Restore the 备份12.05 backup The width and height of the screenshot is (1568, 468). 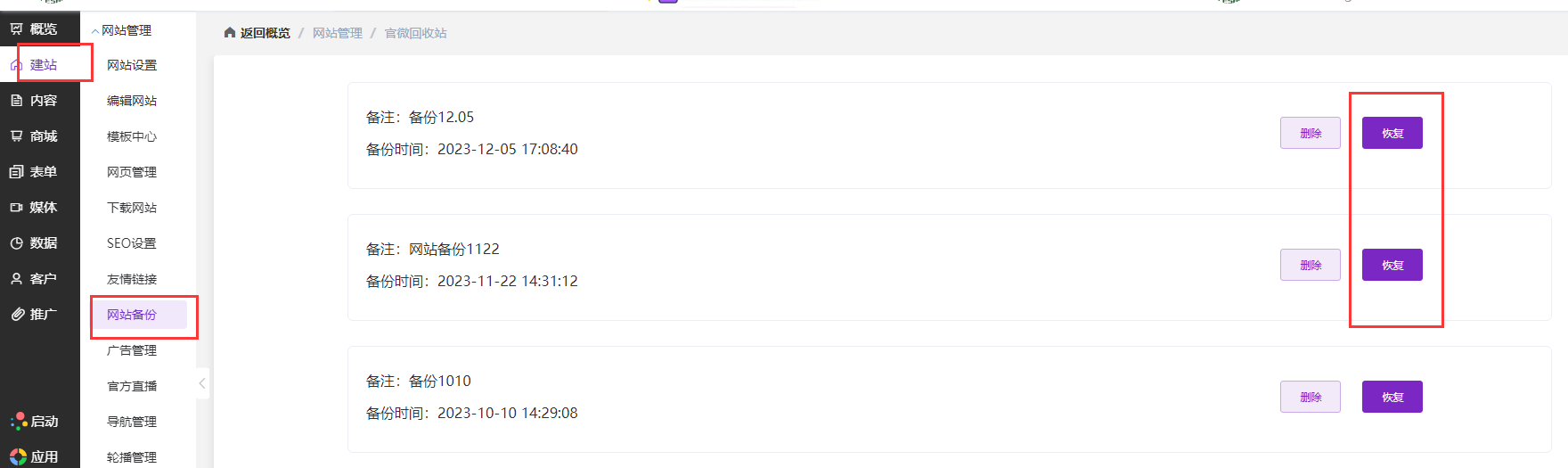1392,133
